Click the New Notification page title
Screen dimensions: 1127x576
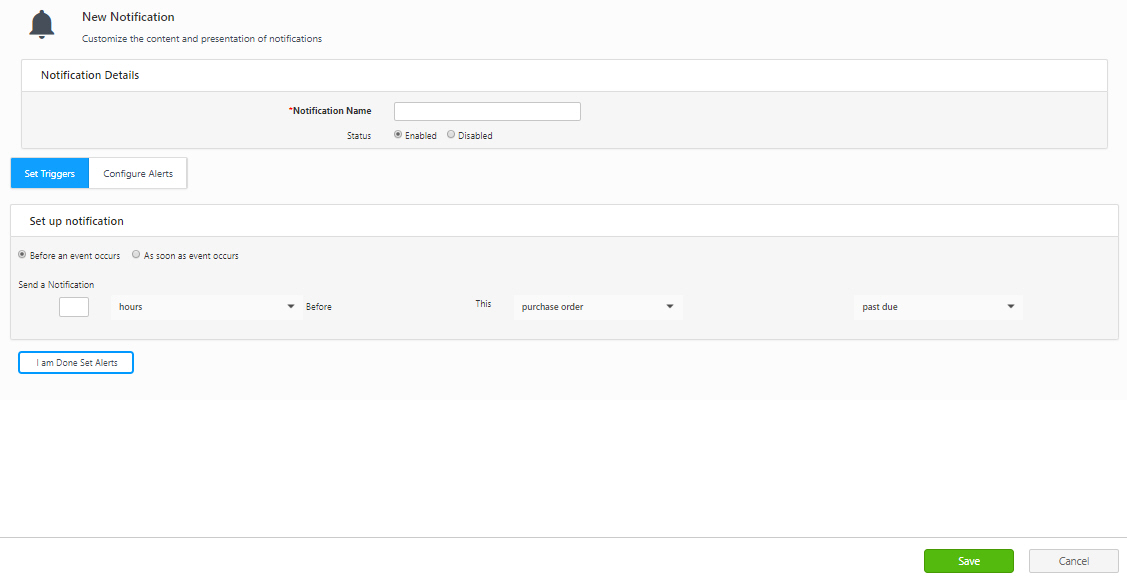point(128,17)
